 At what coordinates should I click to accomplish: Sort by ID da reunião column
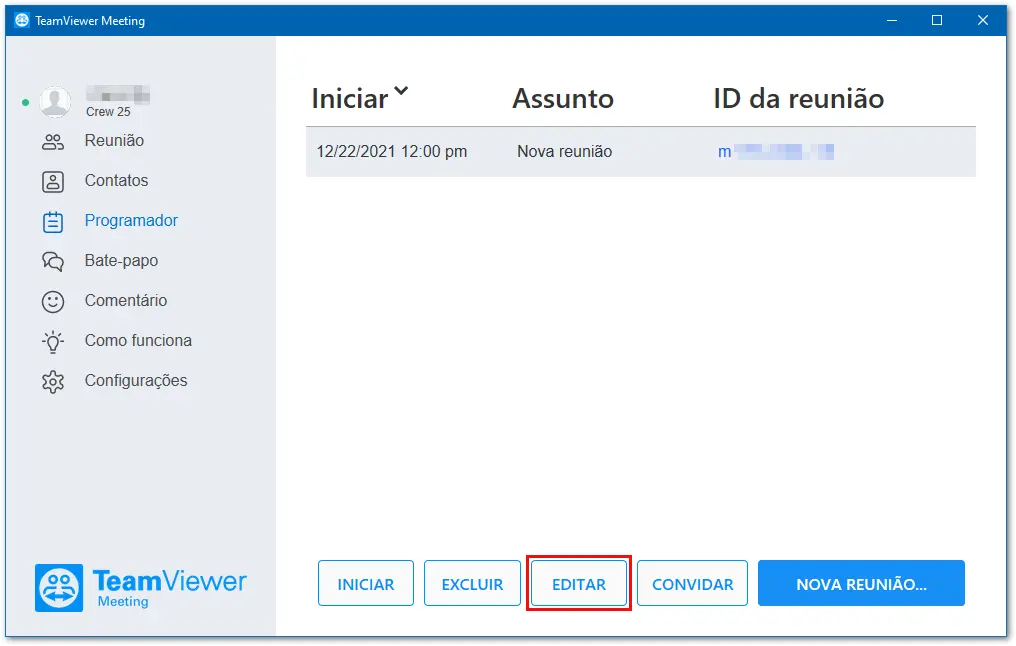[x=798, y=99]
